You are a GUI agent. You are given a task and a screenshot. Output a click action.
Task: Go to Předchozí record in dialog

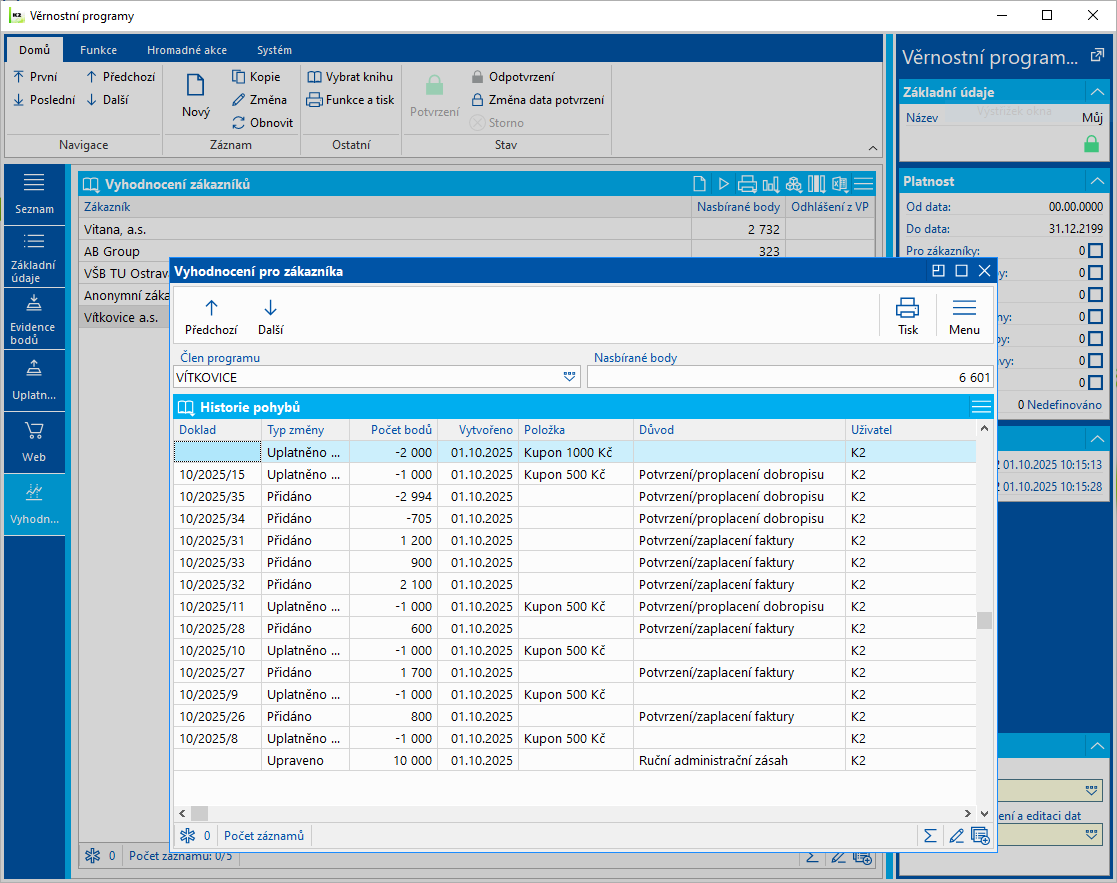(x=211, y=315)
